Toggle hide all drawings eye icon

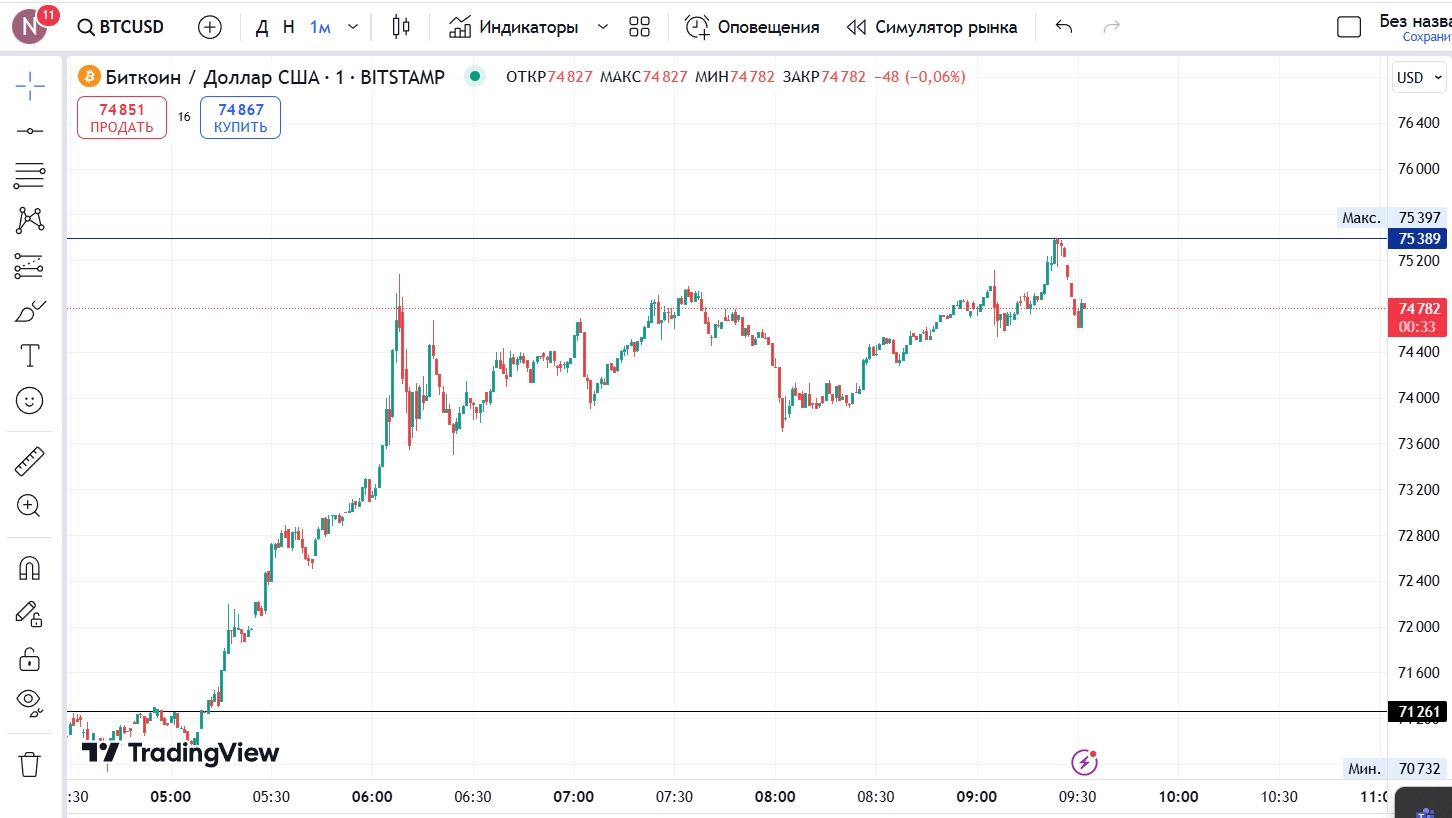pyautogui.click(x=30, y=703)
